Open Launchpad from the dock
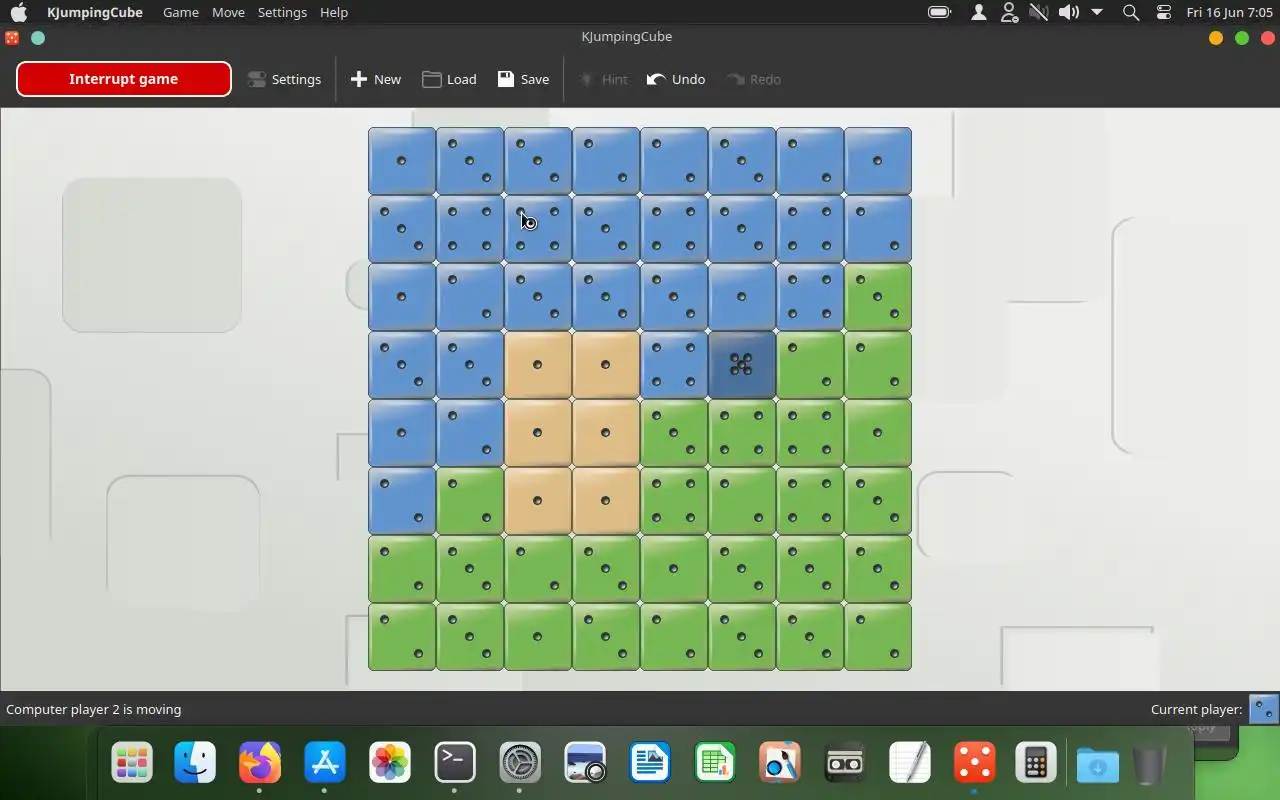Image resolution: width=1280 pixels, height=800 pixels. (x=132, y=763)
